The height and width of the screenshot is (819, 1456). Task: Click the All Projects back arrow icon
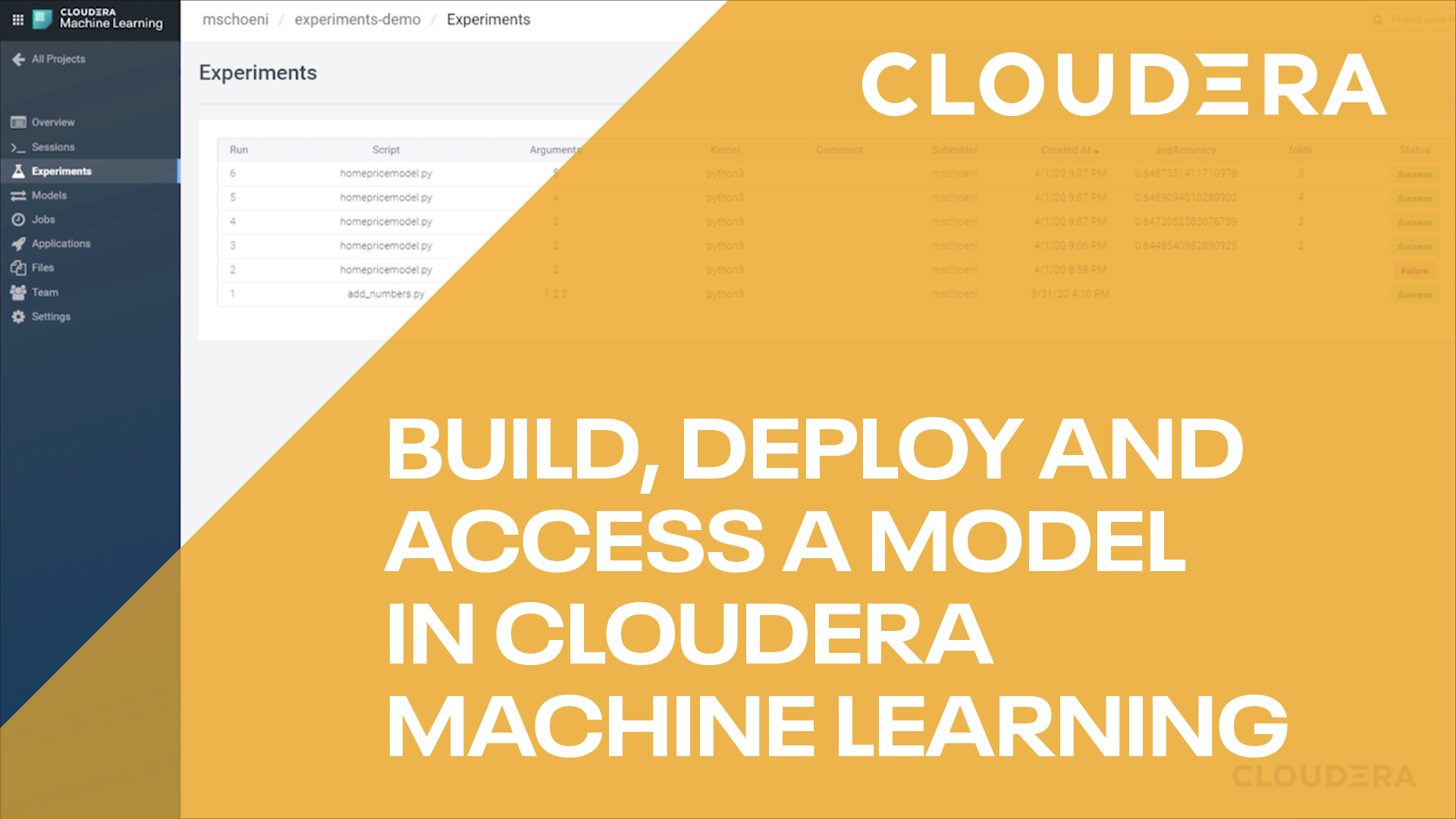[x=18, y=59]
